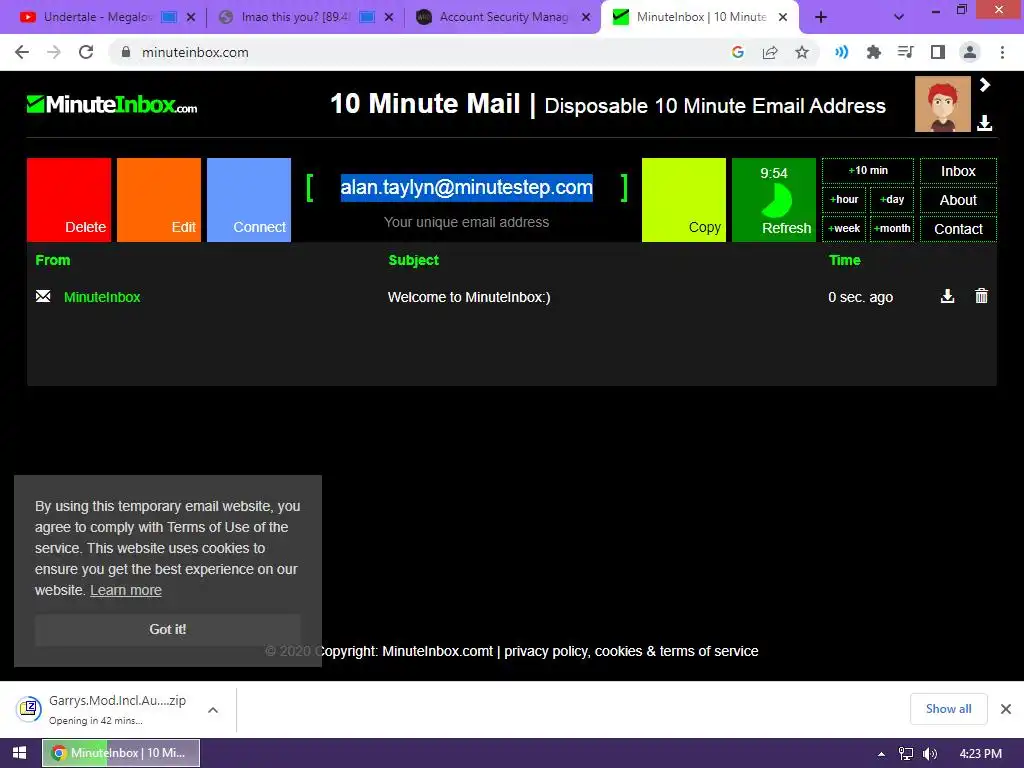Screen dimensions: 1024x768
Task: Click the yellow-green Copy tile
Action: click(684, 200)
